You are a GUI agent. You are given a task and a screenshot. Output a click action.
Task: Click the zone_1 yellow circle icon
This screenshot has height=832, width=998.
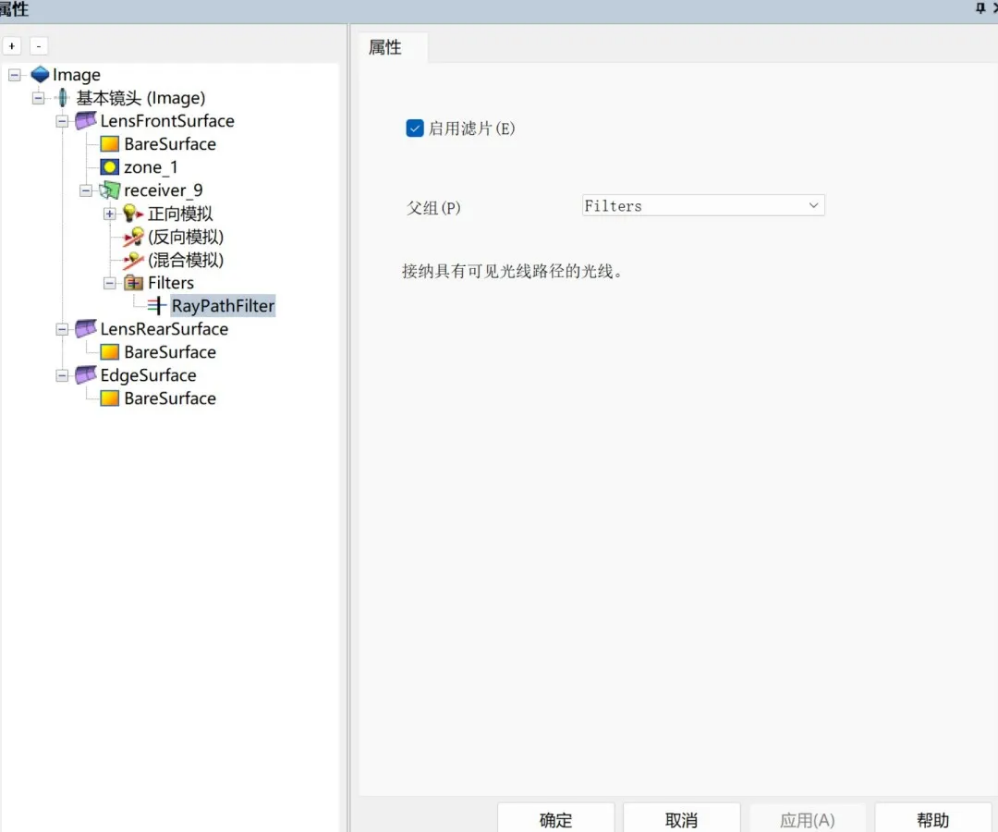pos(110,167)
